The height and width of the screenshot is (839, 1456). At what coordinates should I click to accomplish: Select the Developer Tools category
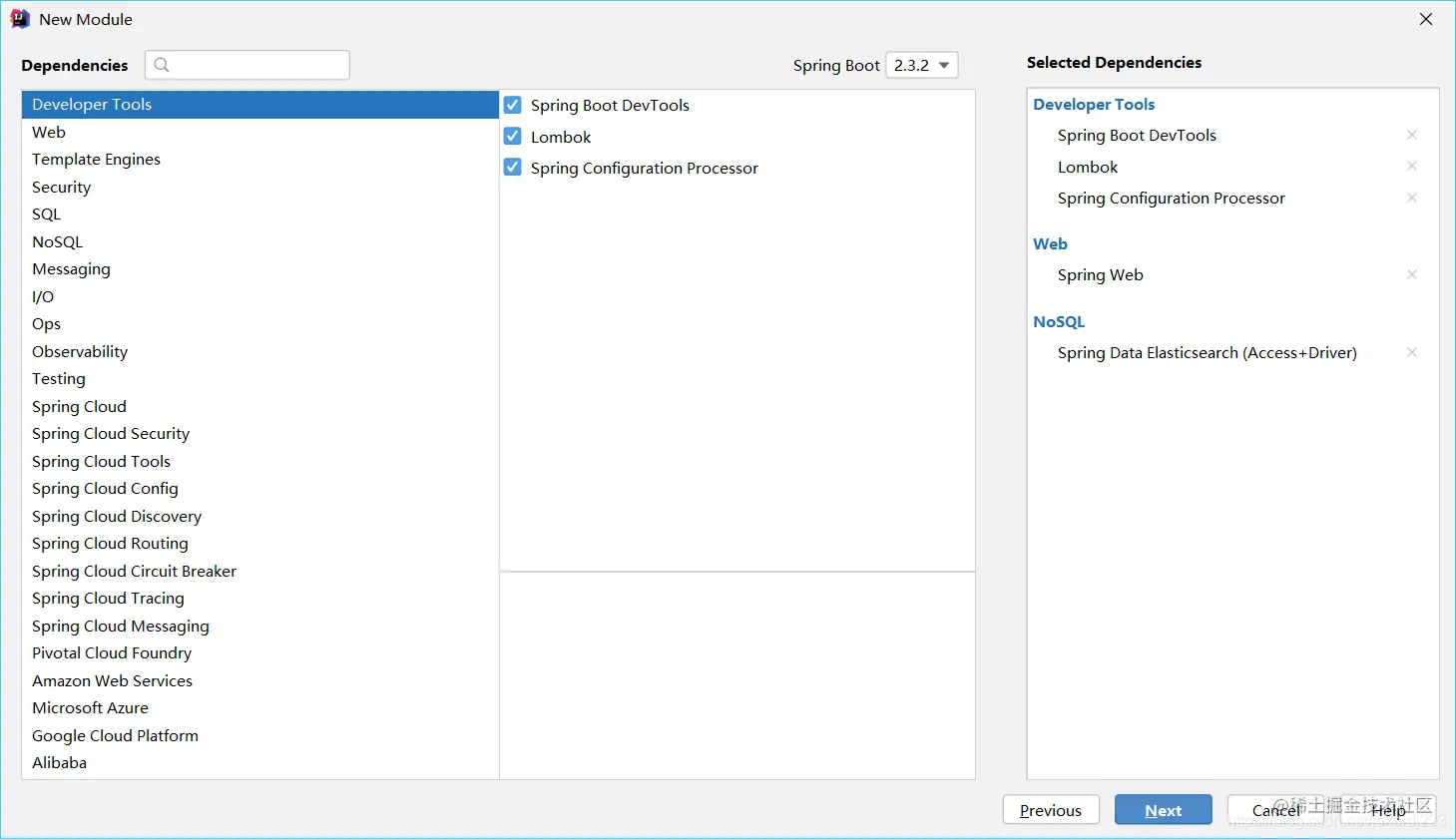[x=260, y=105]
